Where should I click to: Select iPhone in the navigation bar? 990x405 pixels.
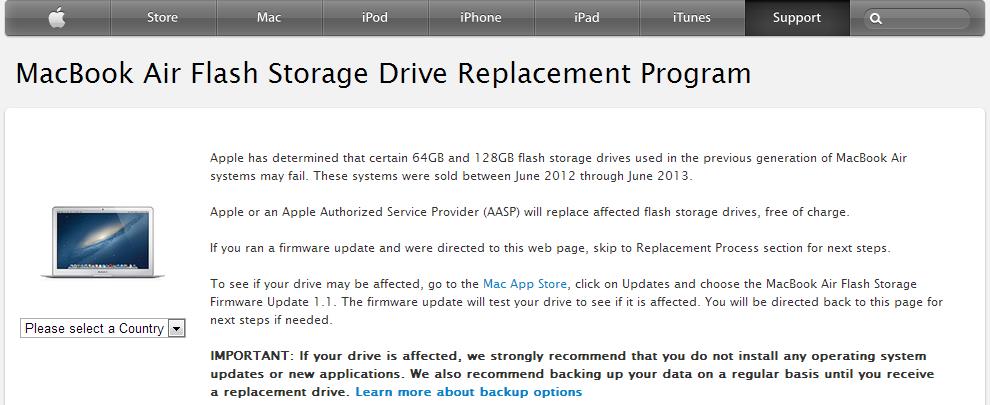480,17
